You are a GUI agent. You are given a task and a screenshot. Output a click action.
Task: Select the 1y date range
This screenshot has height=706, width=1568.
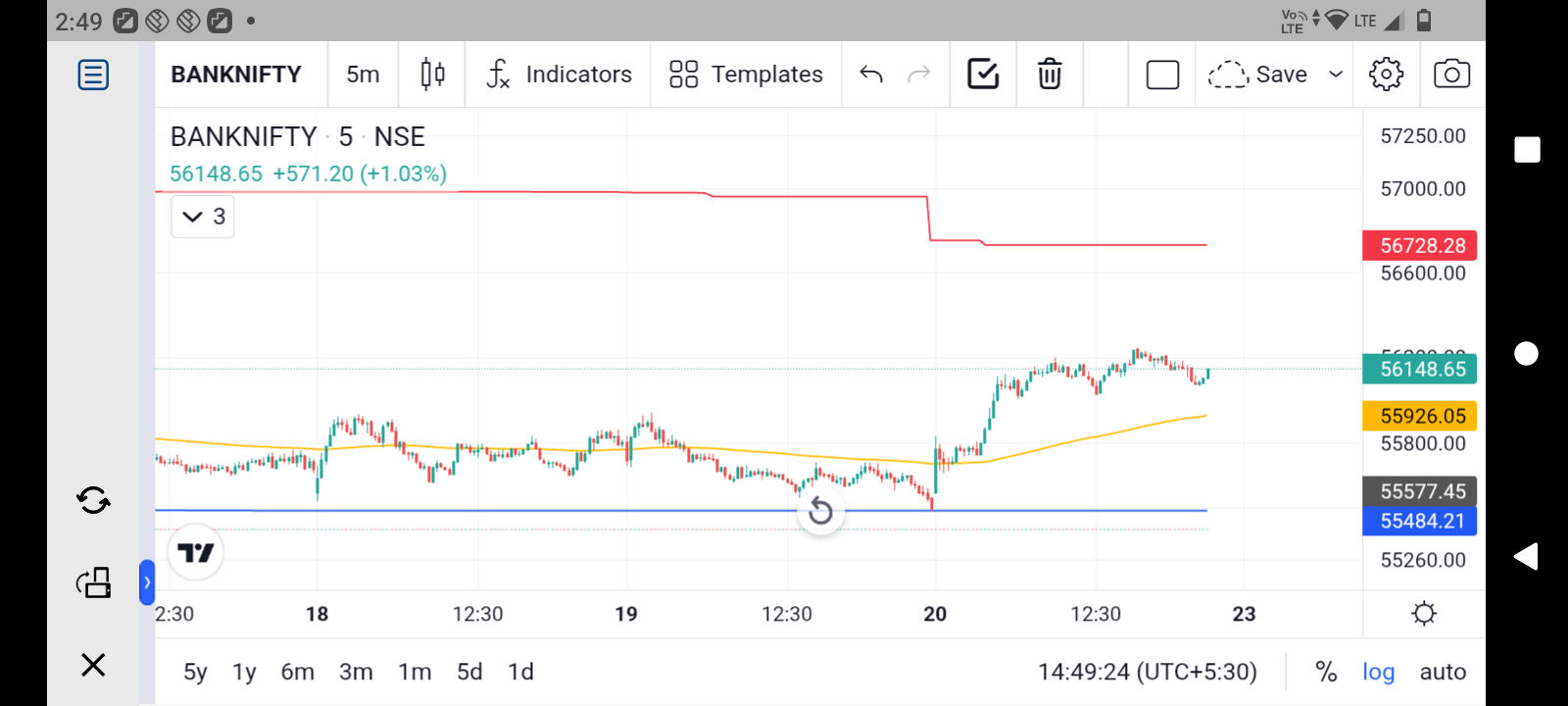(x=244, y=672)
